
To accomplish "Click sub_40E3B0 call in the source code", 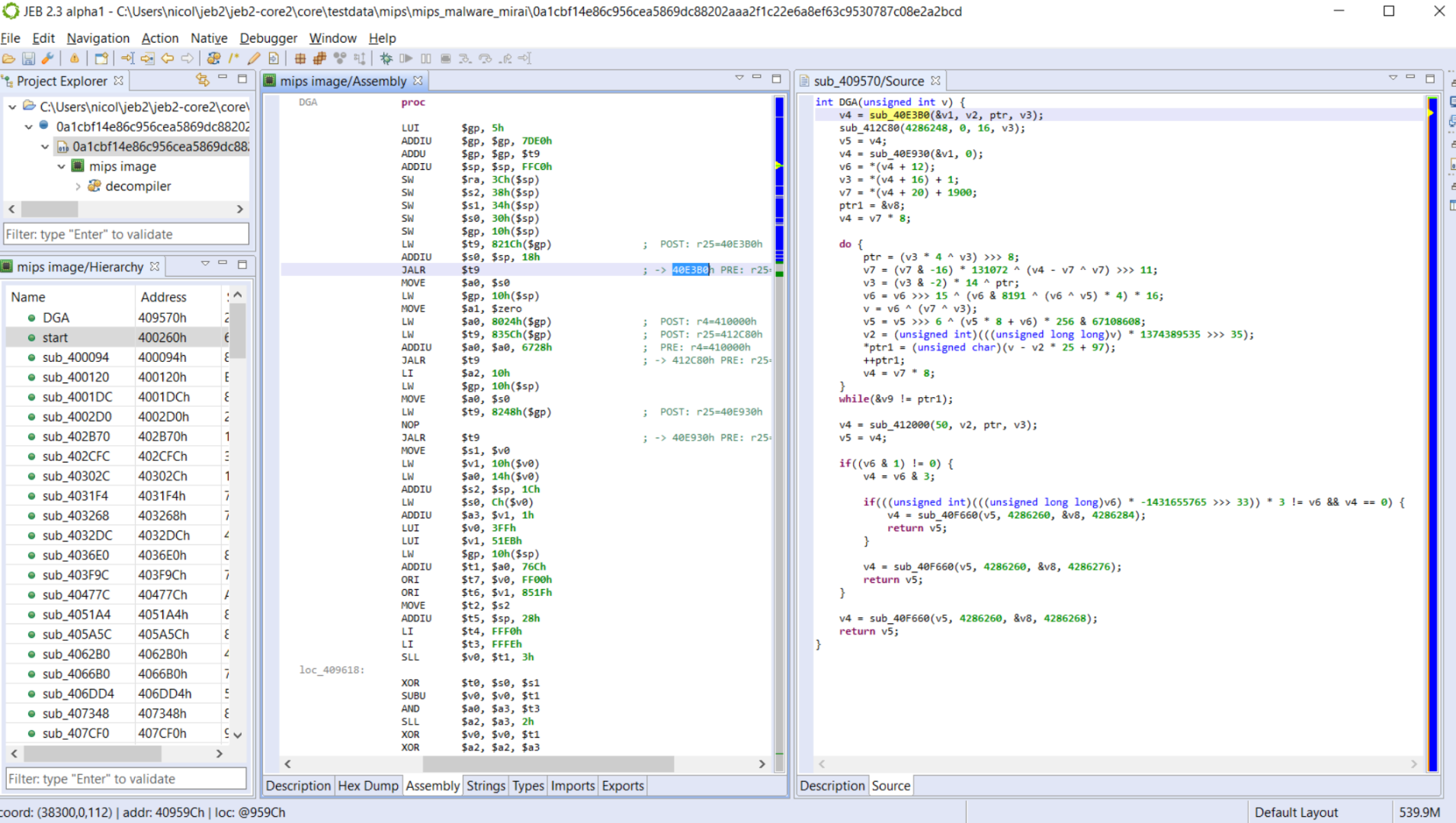I will pos(899,115).
